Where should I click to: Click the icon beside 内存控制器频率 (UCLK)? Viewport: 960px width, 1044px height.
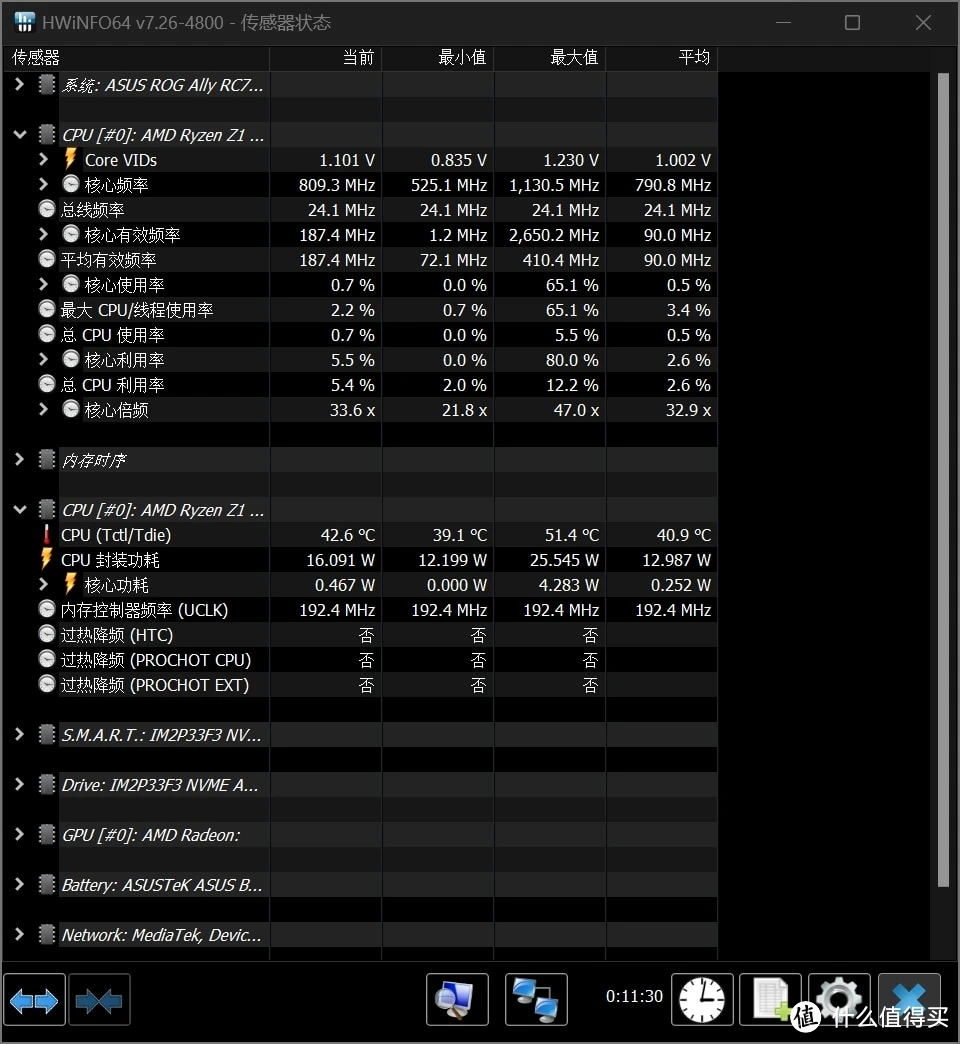click(x=47, y=609)
